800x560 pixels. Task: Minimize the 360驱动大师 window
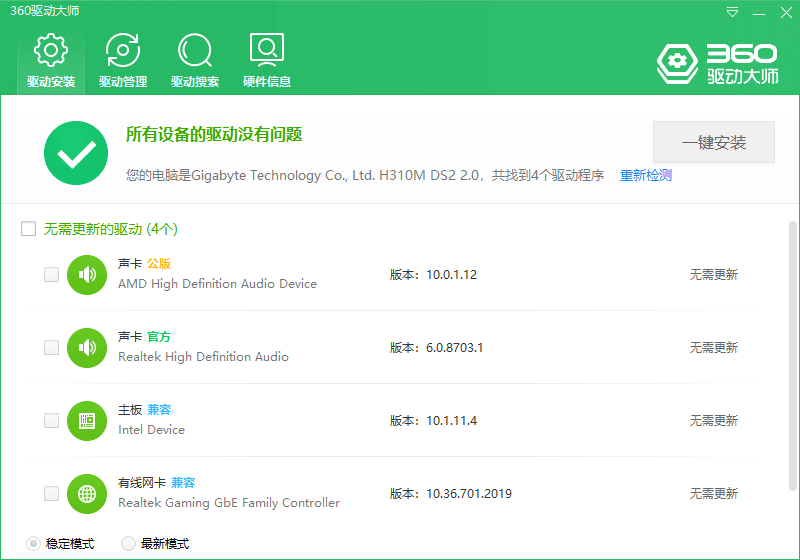(x=759, y=12)
